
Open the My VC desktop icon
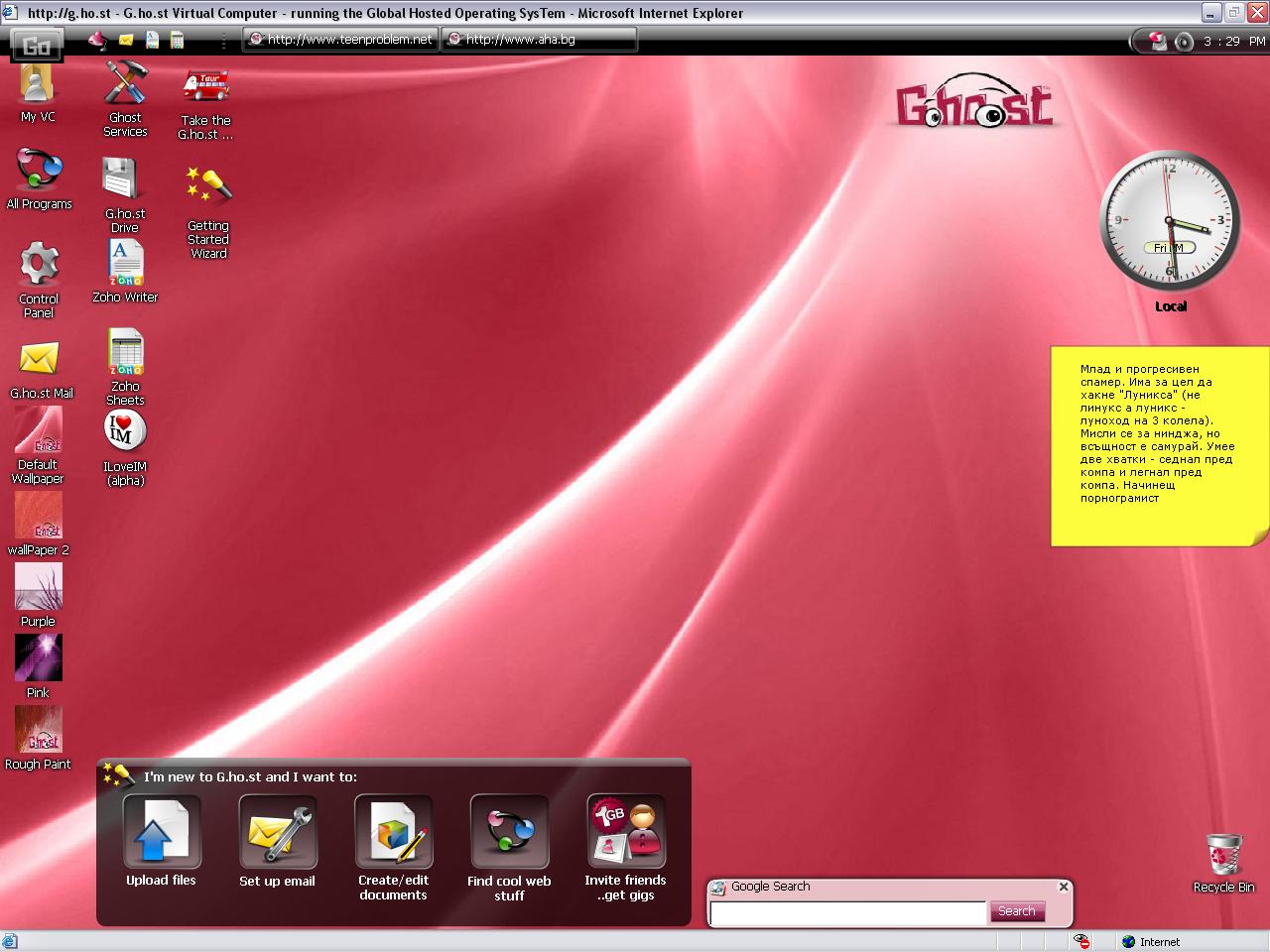click(x=38, y=91)
